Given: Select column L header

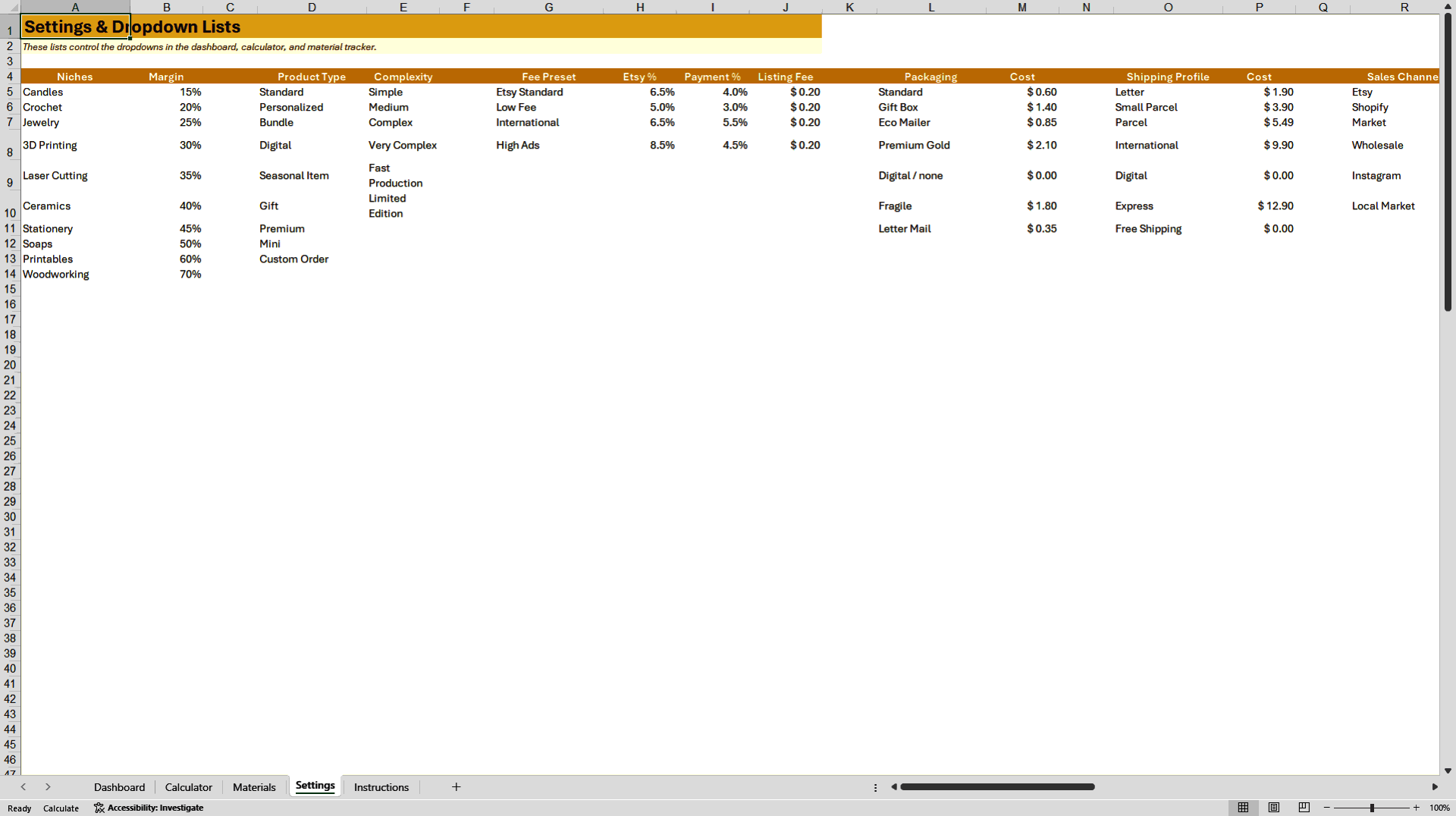Looking at the screenshot, I should pyautogui.click(x=931, y=7).
